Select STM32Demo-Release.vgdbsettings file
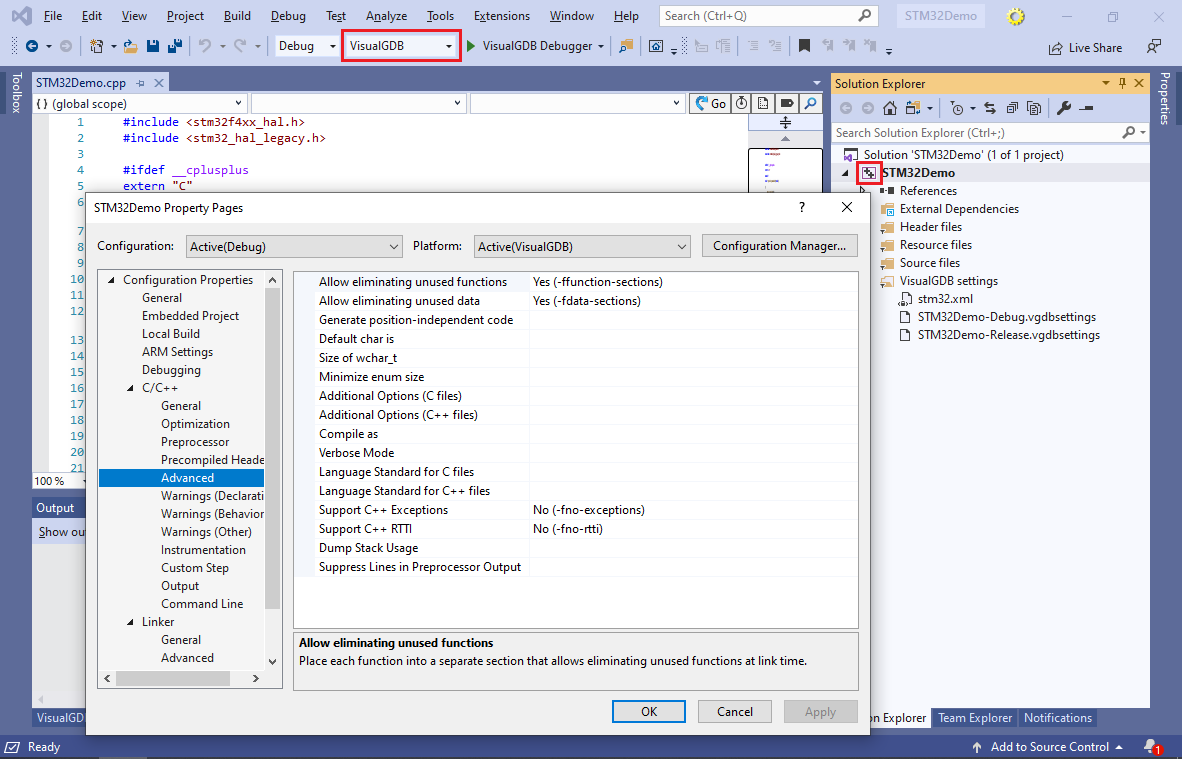This screenshot has height=759, width=1182. click(x=1008, y=335)
